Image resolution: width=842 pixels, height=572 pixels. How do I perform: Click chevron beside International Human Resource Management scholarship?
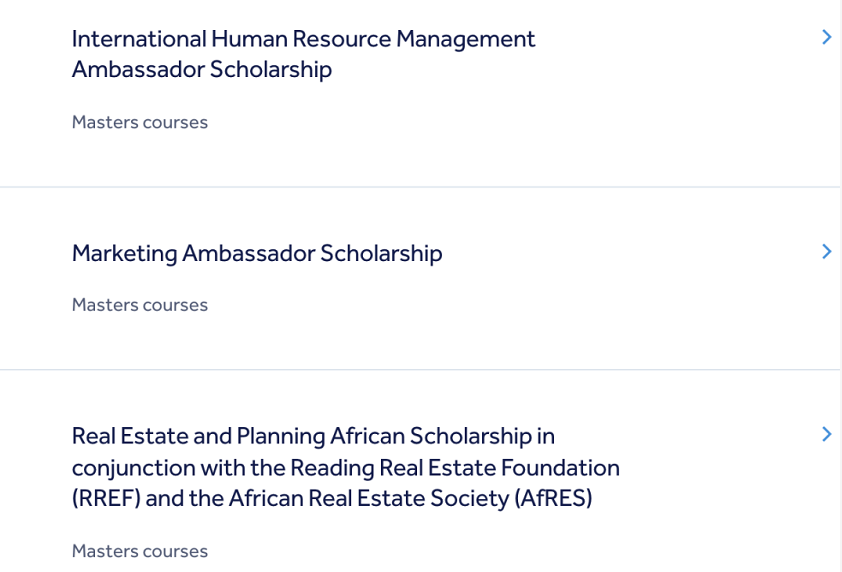coord(826,37)
